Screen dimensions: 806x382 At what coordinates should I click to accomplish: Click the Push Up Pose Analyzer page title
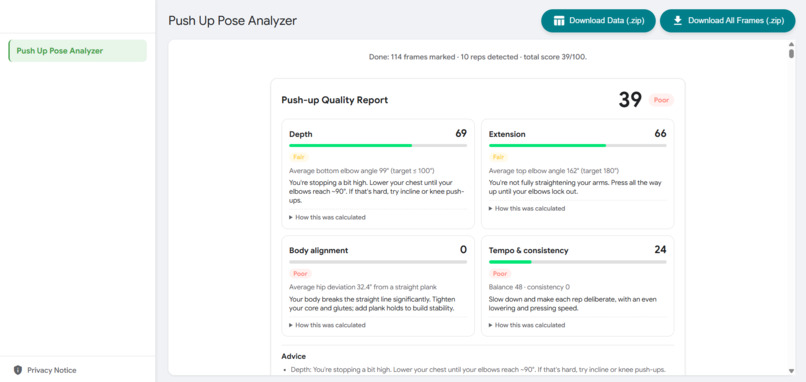coord(232,21)
